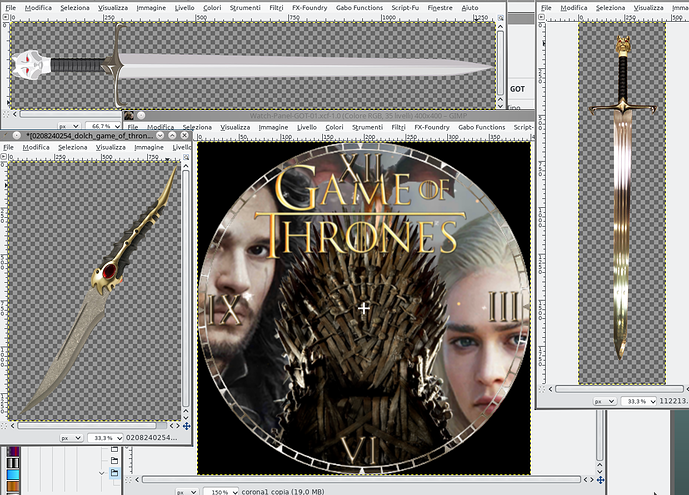This screenshot has height=495, width=689.
Task: Click Watch-Panel window title bar thumbnail icon
Action: coord(129,116)
